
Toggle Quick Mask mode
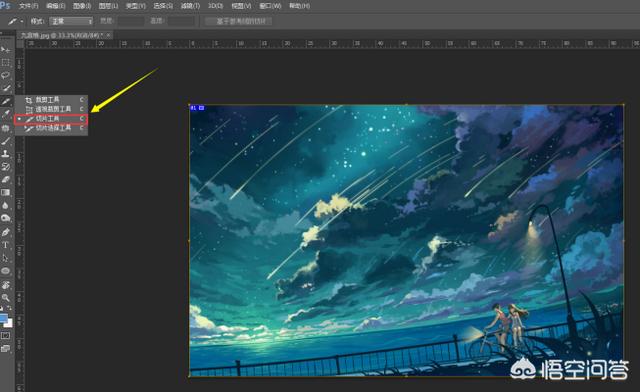(6, 336)
